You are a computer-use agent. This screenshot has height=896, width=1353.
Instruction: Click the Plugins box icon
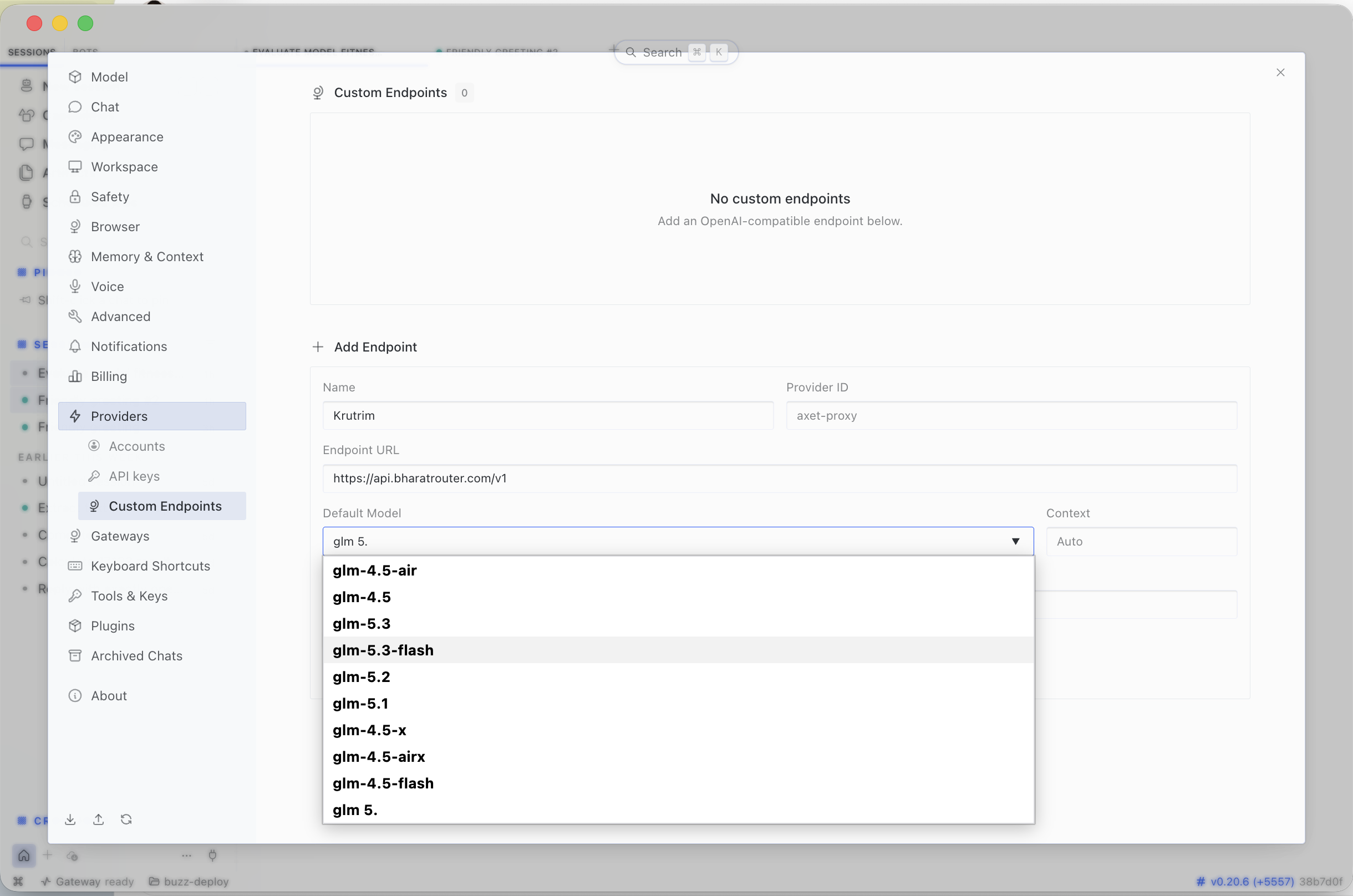click(75, 626)
